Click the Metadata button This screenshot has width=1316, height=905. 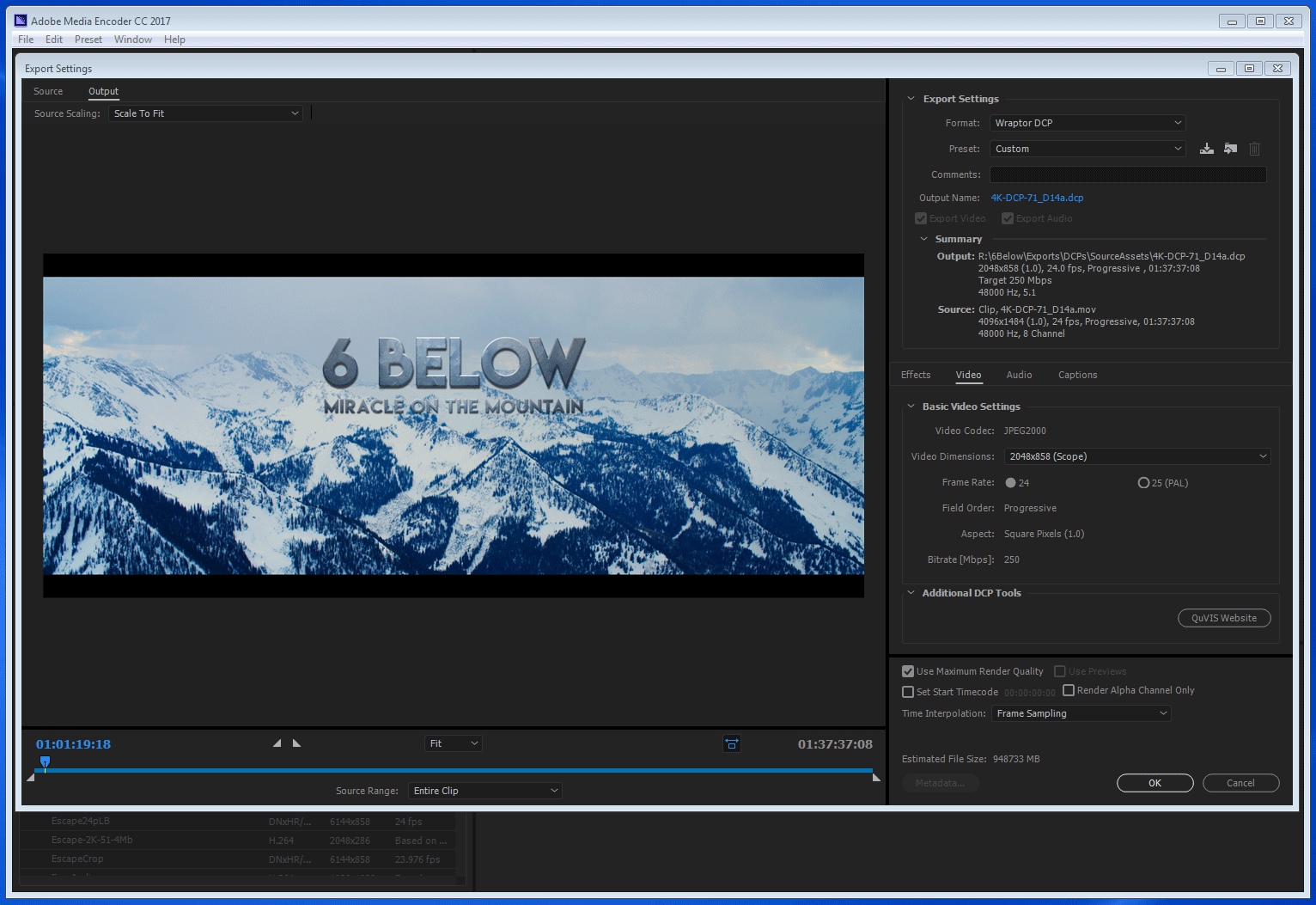coord(940,783)
